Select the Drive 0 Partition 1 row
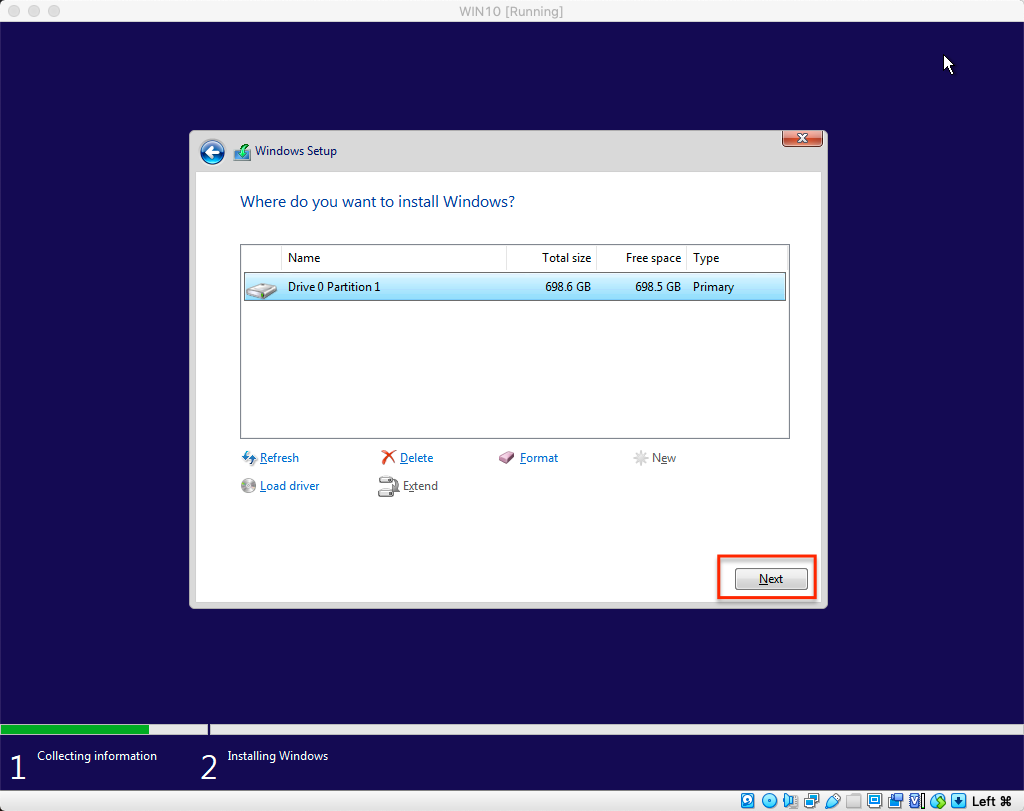Screen dimensions: 1024x811 [515, 287]
